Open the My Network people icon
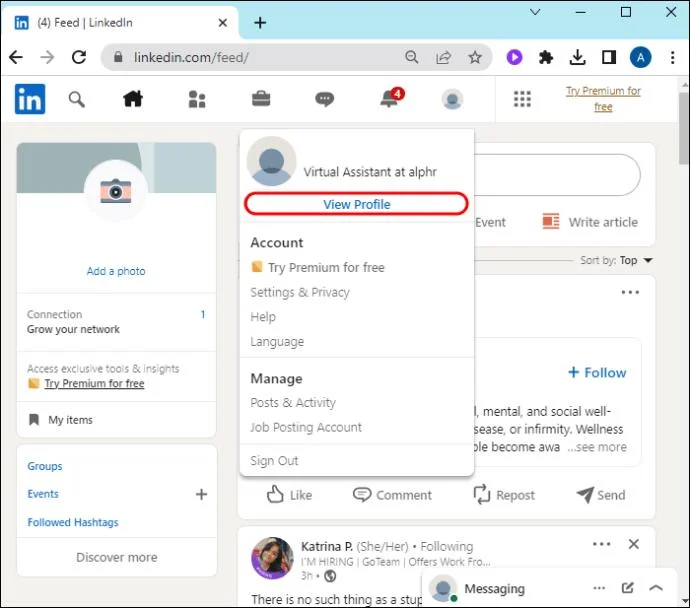 coord(197,99)
